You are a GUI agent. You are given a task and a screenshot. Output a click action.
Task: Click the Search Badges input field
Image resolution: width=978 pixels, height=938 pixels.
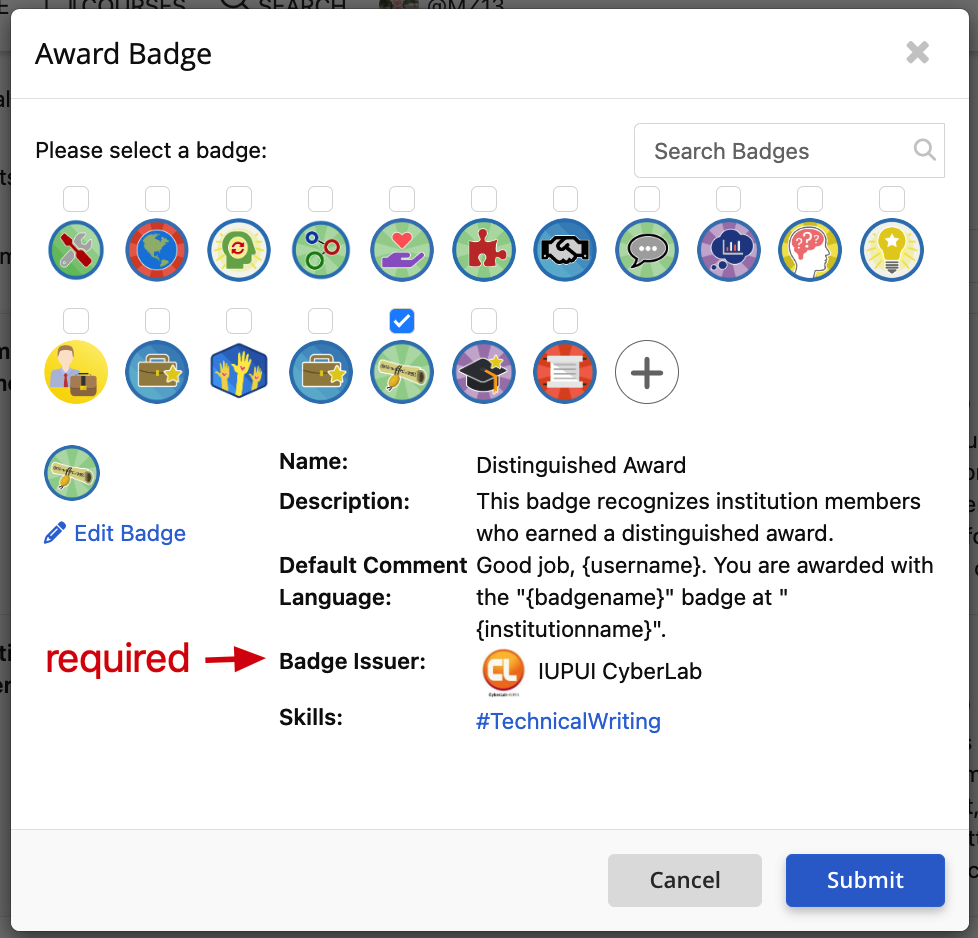click(789, 151)
